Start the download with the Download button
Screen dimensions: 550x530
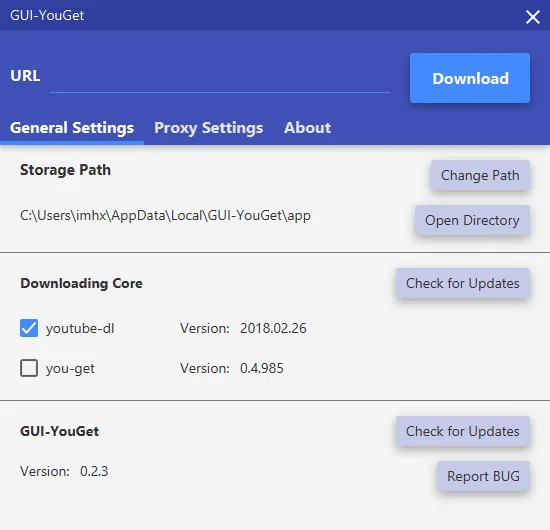470,78
